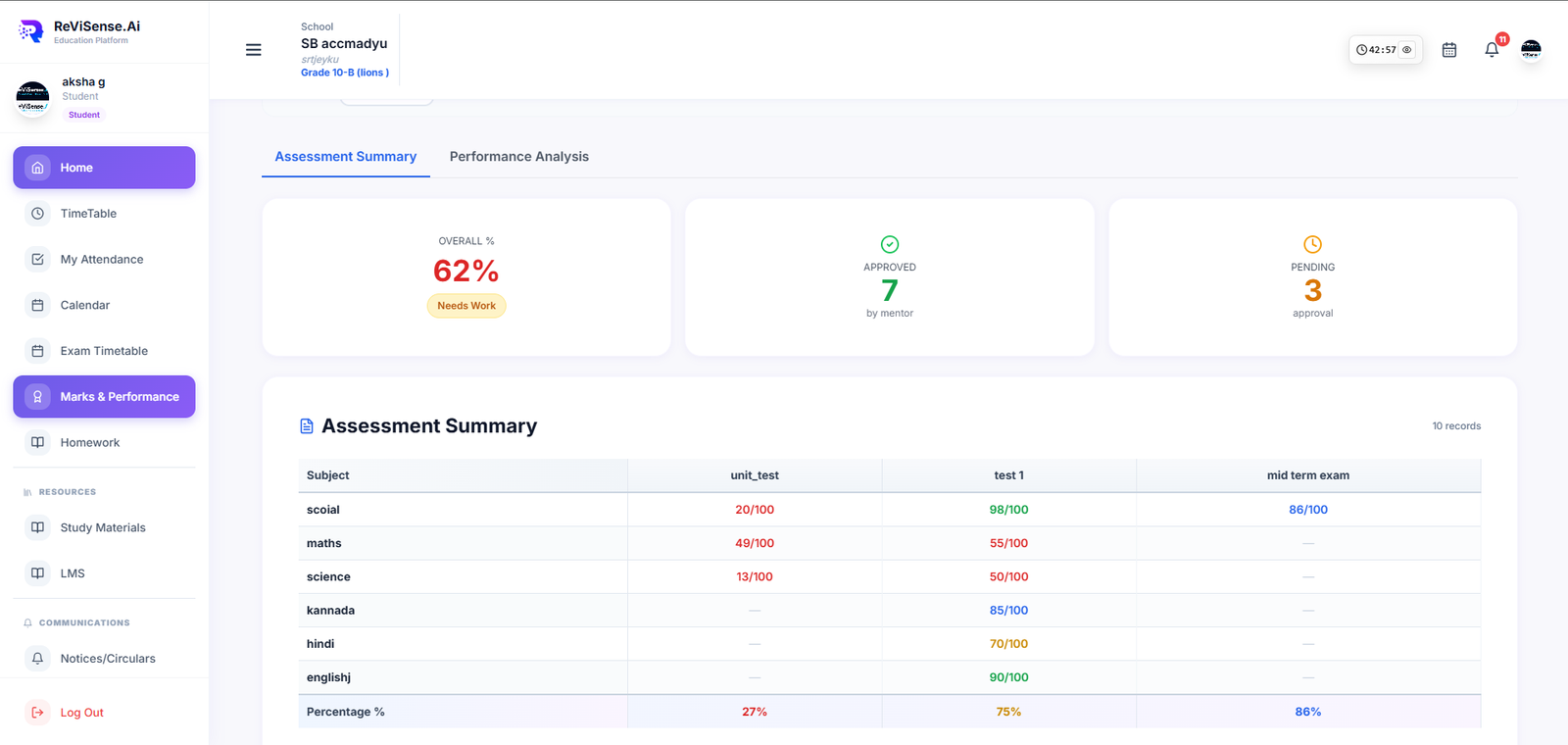The width and height of the screenshot is (1568, 745).
Task: Click the Exam Timetable icon
Action: tap(37, 351)
